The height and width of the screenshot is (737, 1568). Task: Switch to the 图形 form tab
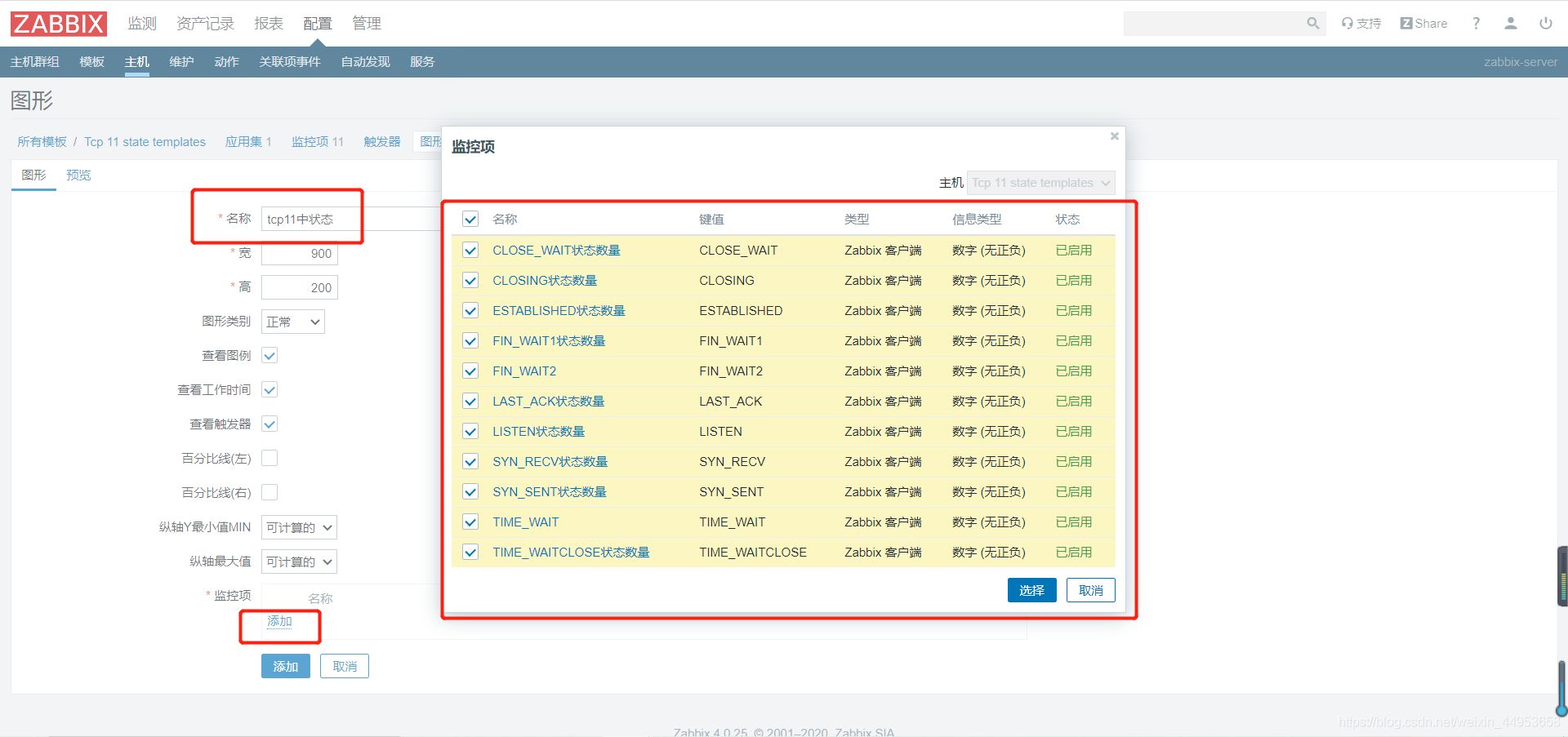[x=33, y=175]
